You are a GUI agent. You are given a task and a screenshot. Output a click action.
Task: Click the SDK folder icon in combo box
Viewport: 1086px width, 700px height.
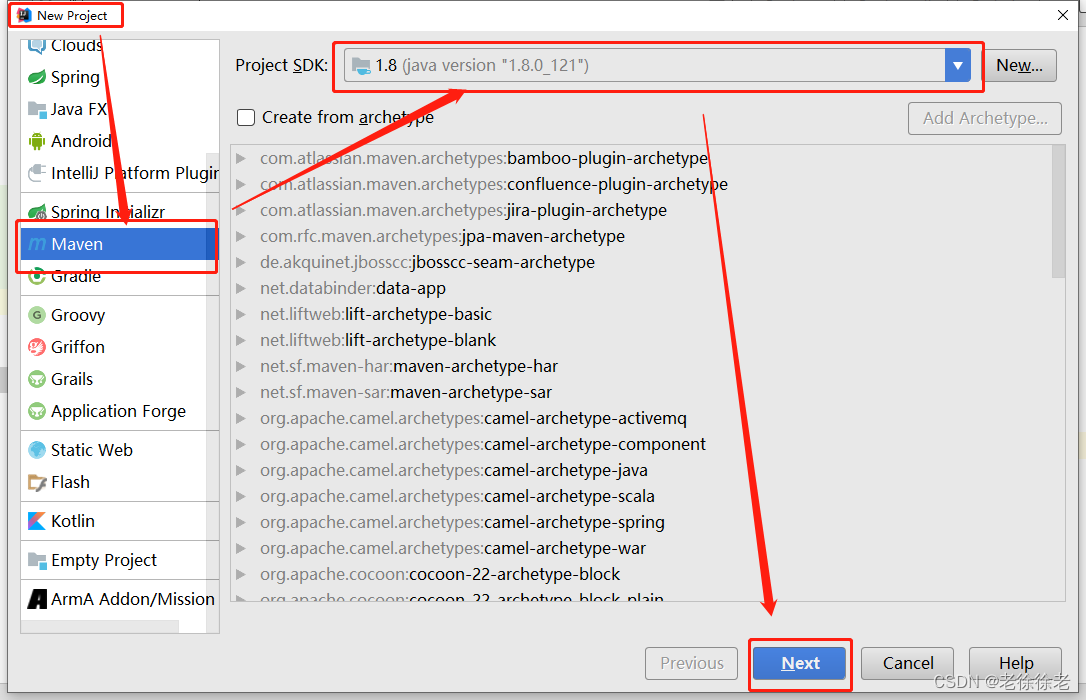coord(361,66)
